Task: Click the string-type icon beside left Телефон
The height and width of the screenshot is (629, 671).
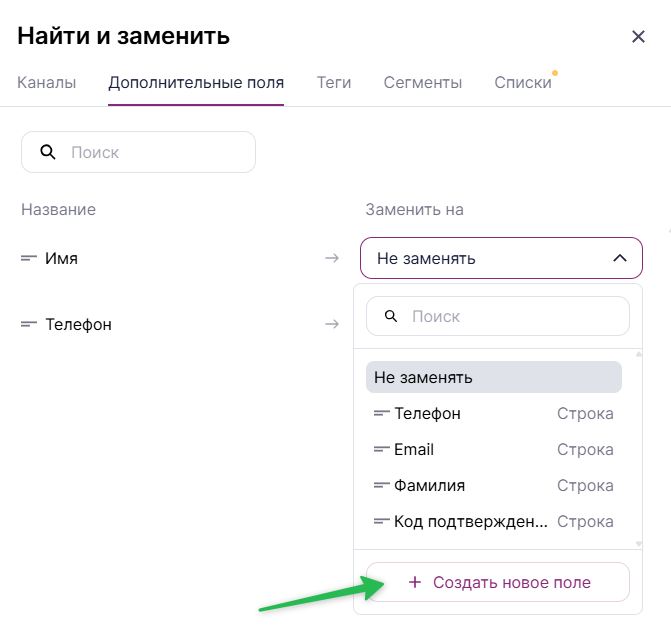Action: click(29, 324)
